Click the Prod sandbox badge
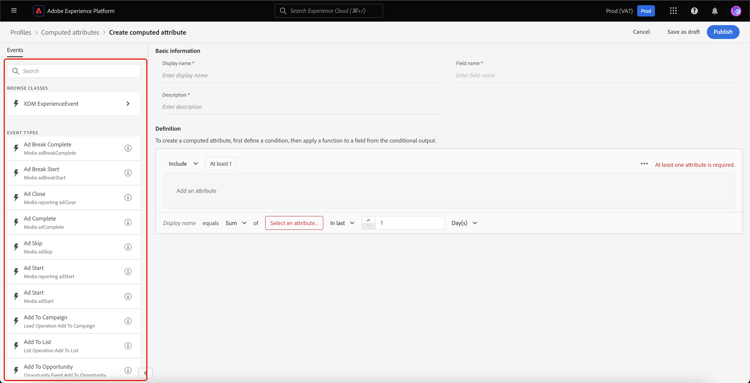Viewport: 750px width, 383px height. pyautogui.click(x=646, y=11)
